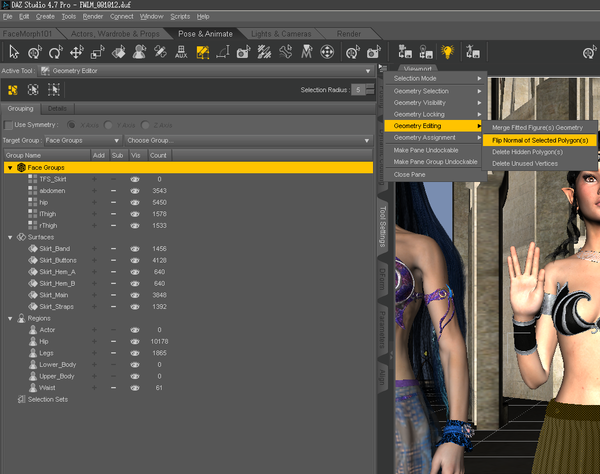Select the circular navigation pad tool

[327, 52]
